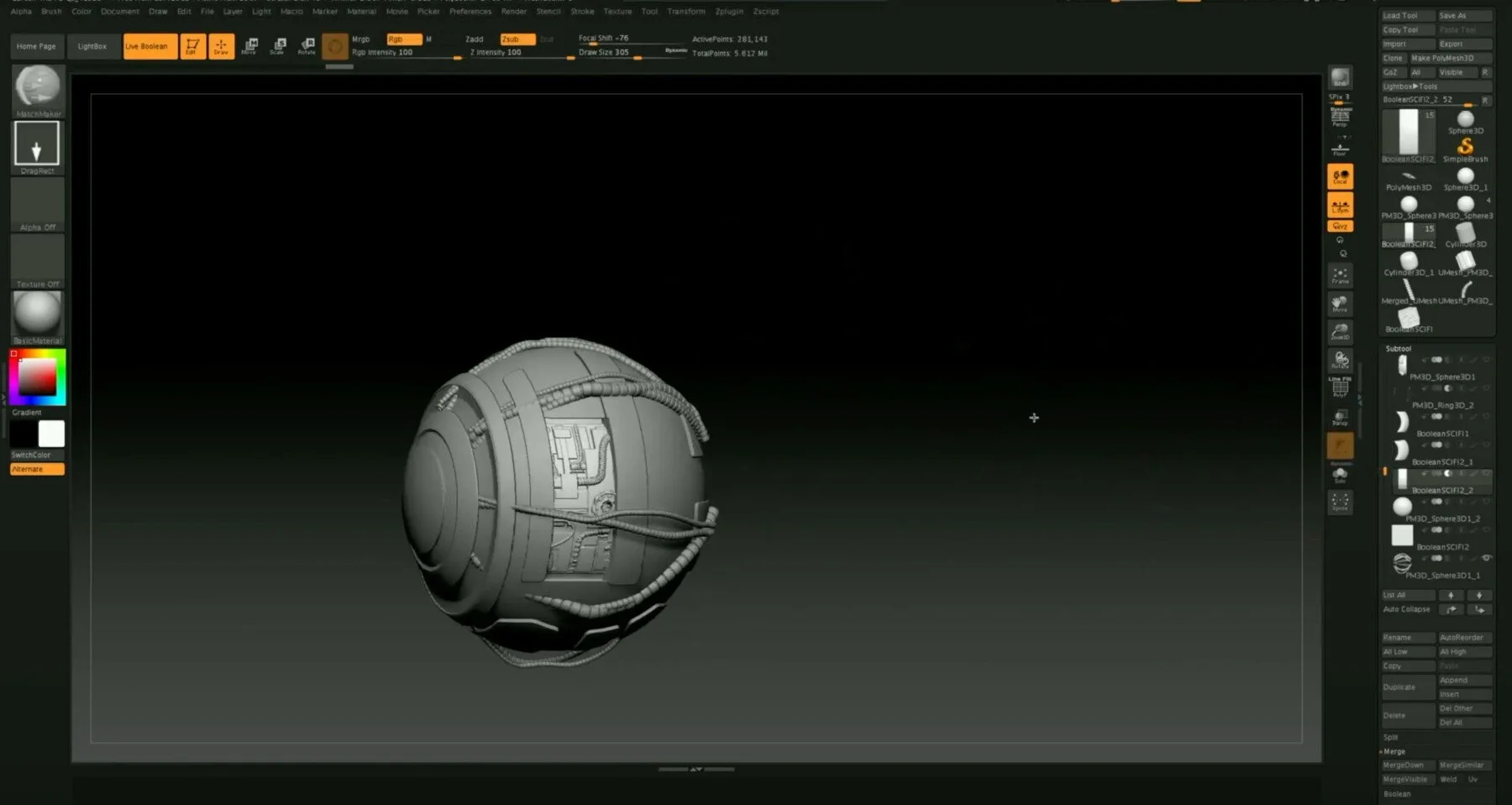Select the Scale tool in top toolbar

click(278, 46)
